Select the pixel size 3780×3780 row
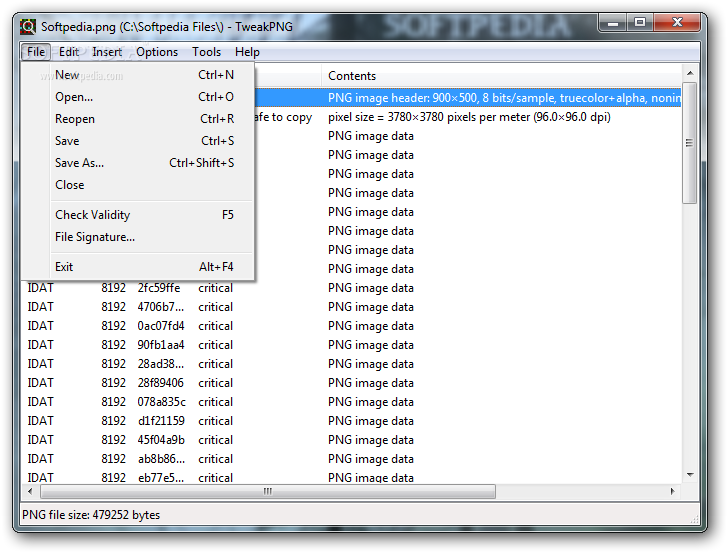Screen dimensions: 728x553 tap(468, 117)
